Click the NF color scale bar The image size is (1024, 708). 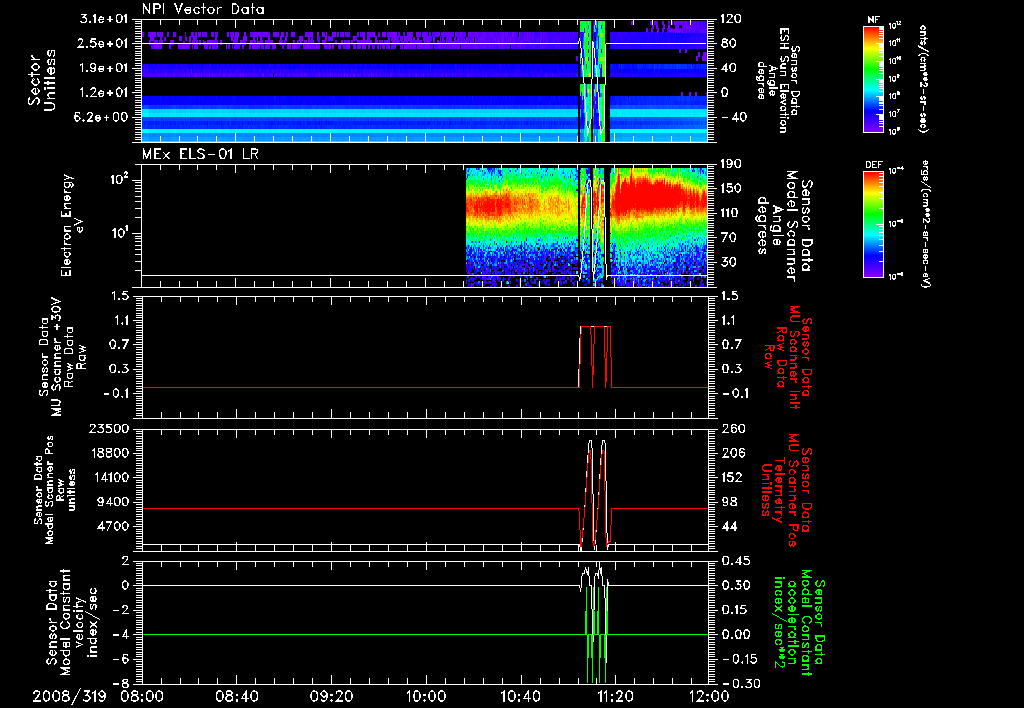[871, 78]
